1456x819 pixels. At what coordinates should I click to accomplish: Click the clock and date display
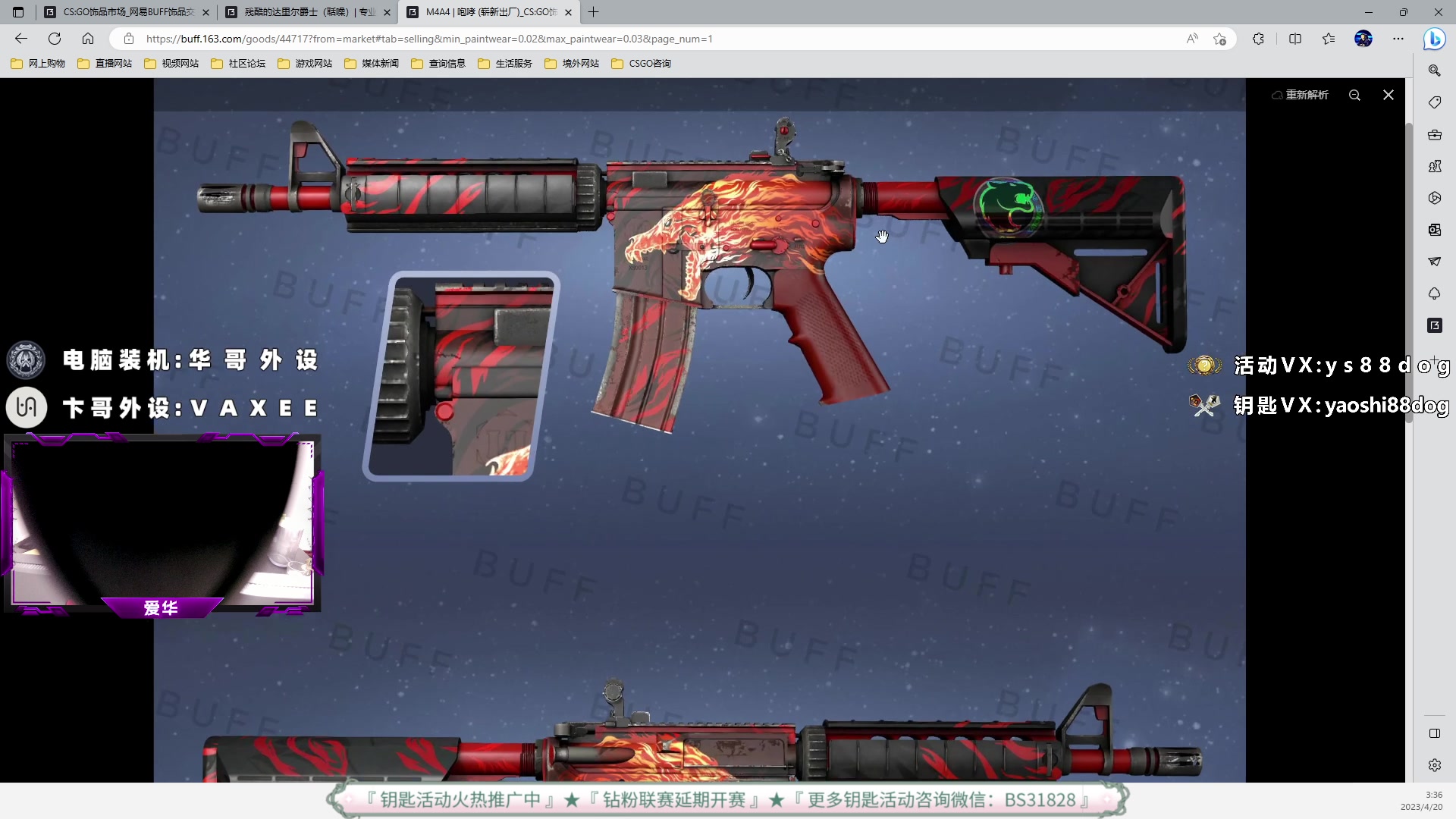point(1421,801)
